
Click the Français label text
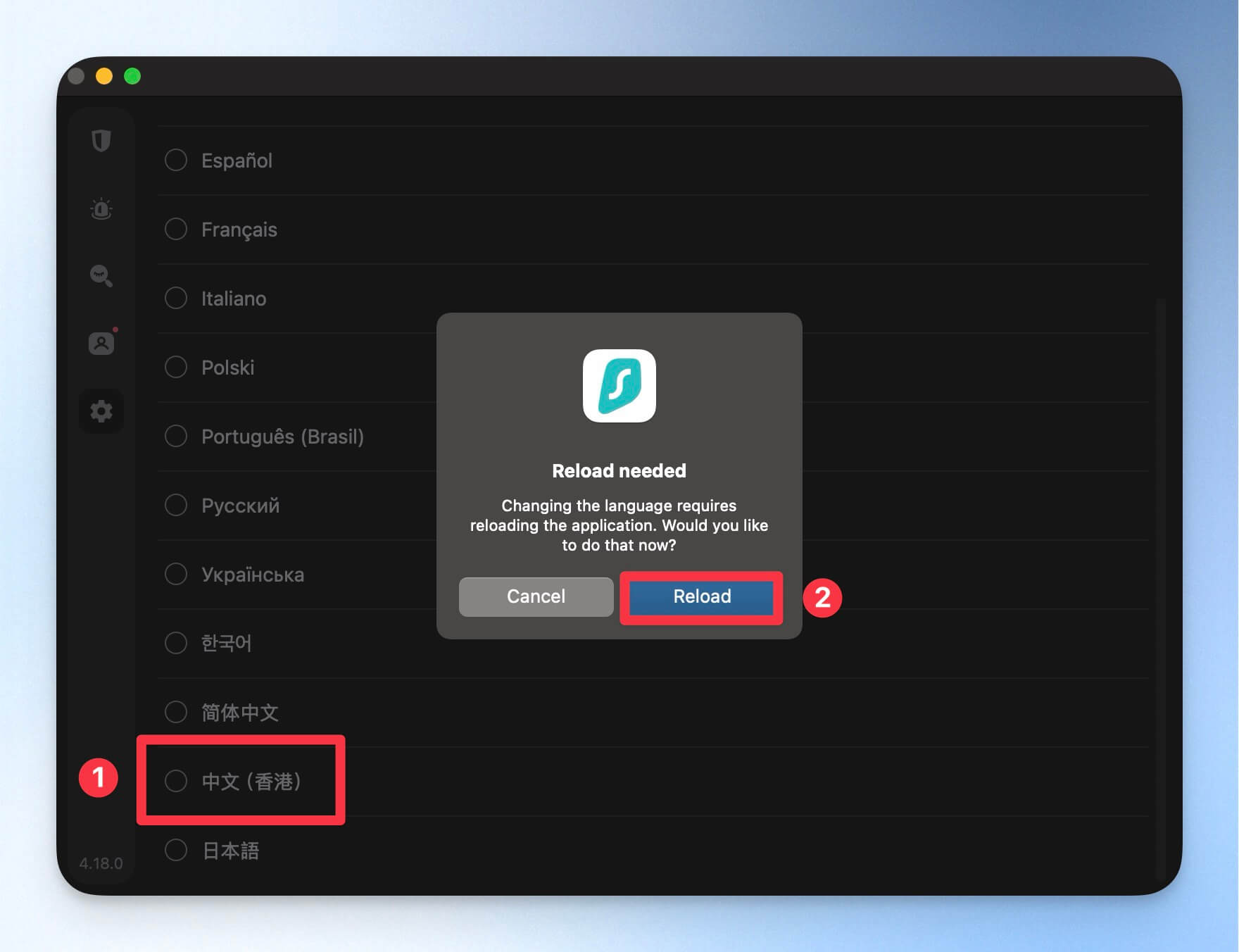(x=239, y=230)
